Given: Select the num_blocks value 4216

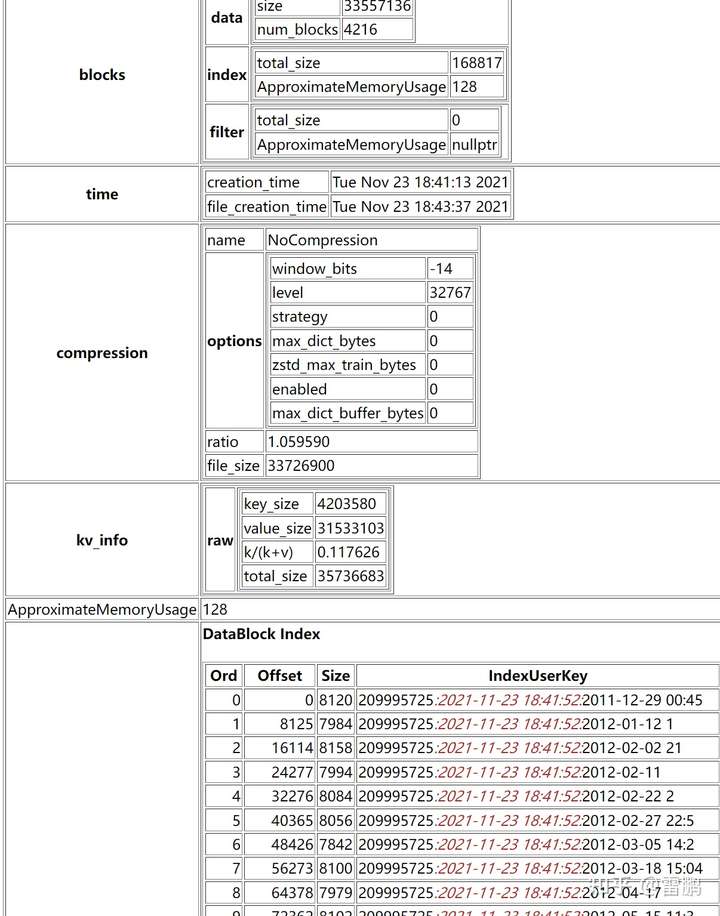Looking at the screenshot, I should (361, 29).
